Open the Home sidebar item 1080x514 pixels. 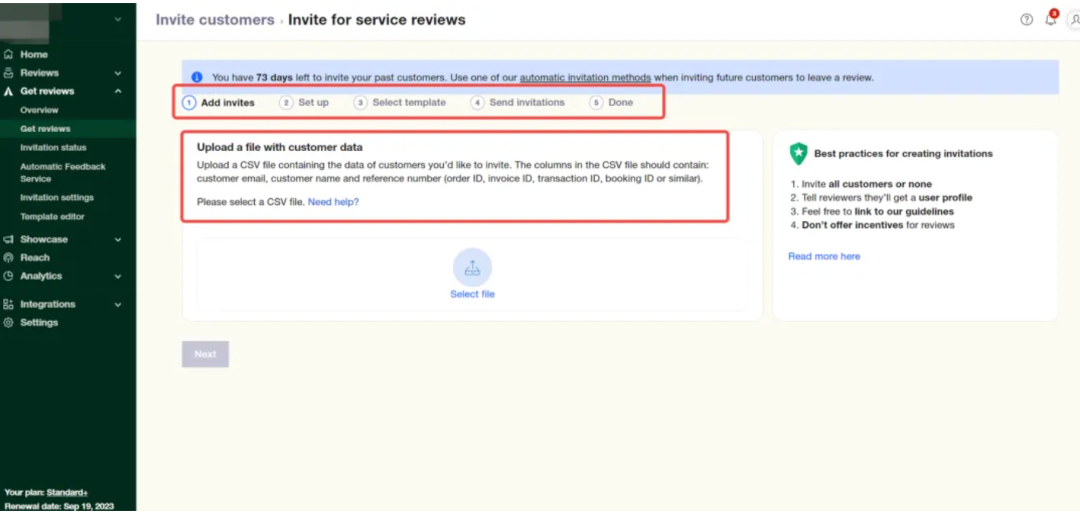point(34,54)
